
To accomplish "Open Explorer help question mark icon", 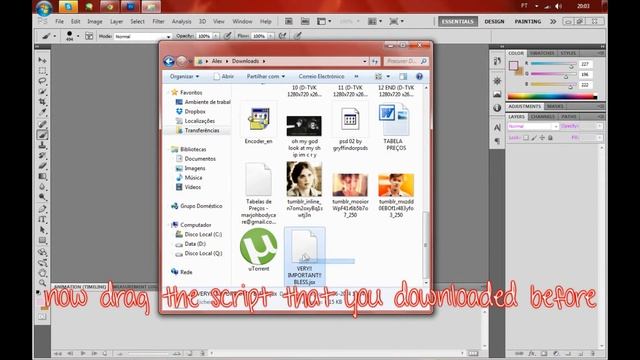I will pos(419,76).
